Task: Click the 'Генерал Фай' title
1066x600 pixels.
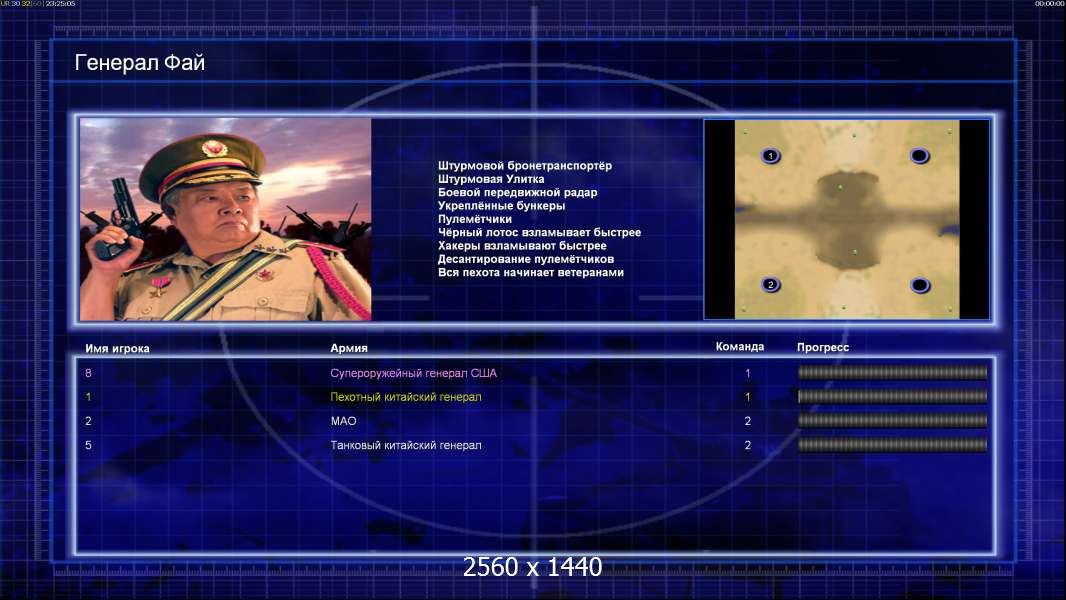Action: [139, 63]
